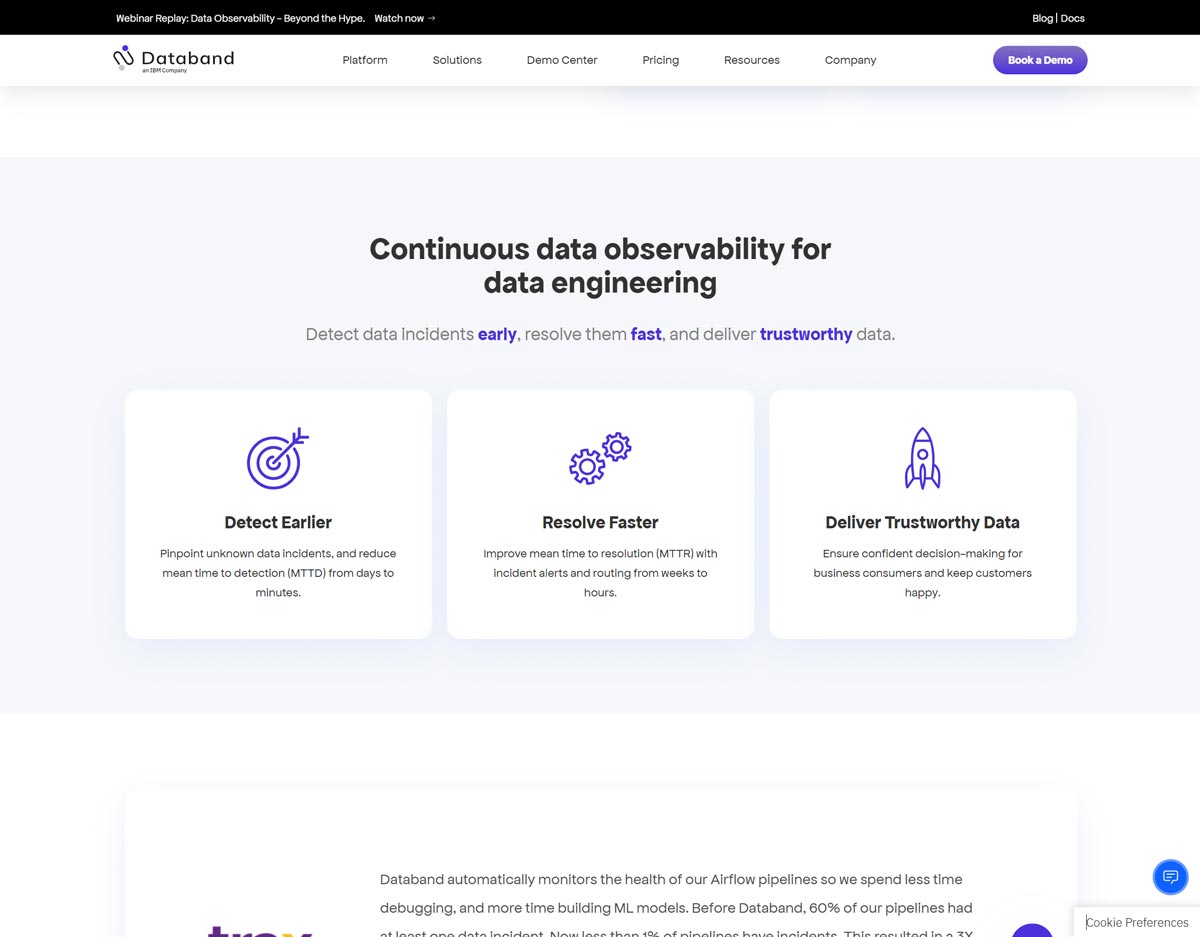Click the Airflow pipelines testimonial text
The image size is (1200, 937).
pos(676,906)
